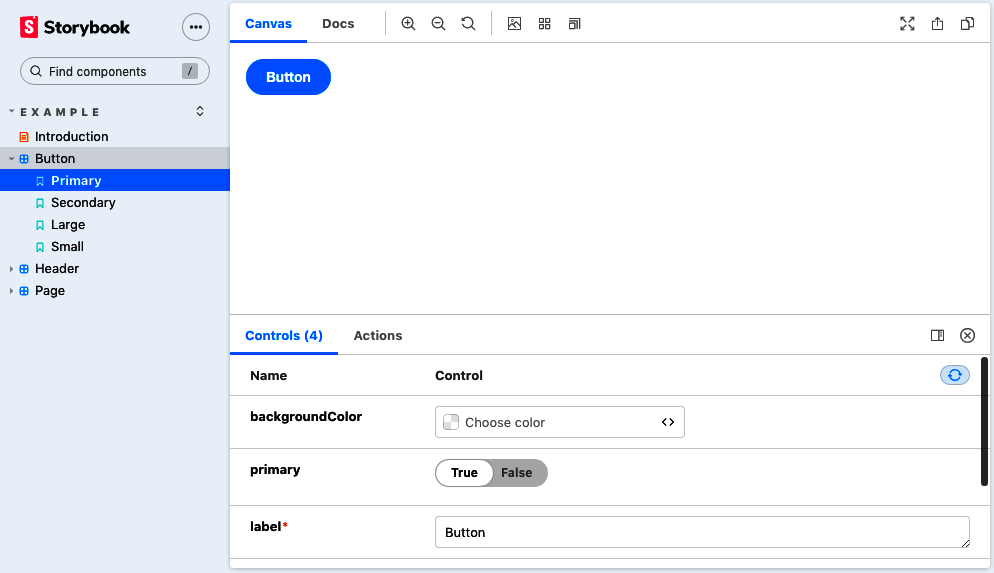Collapse the Button component group
994x573 pixels.
[12, 159]
